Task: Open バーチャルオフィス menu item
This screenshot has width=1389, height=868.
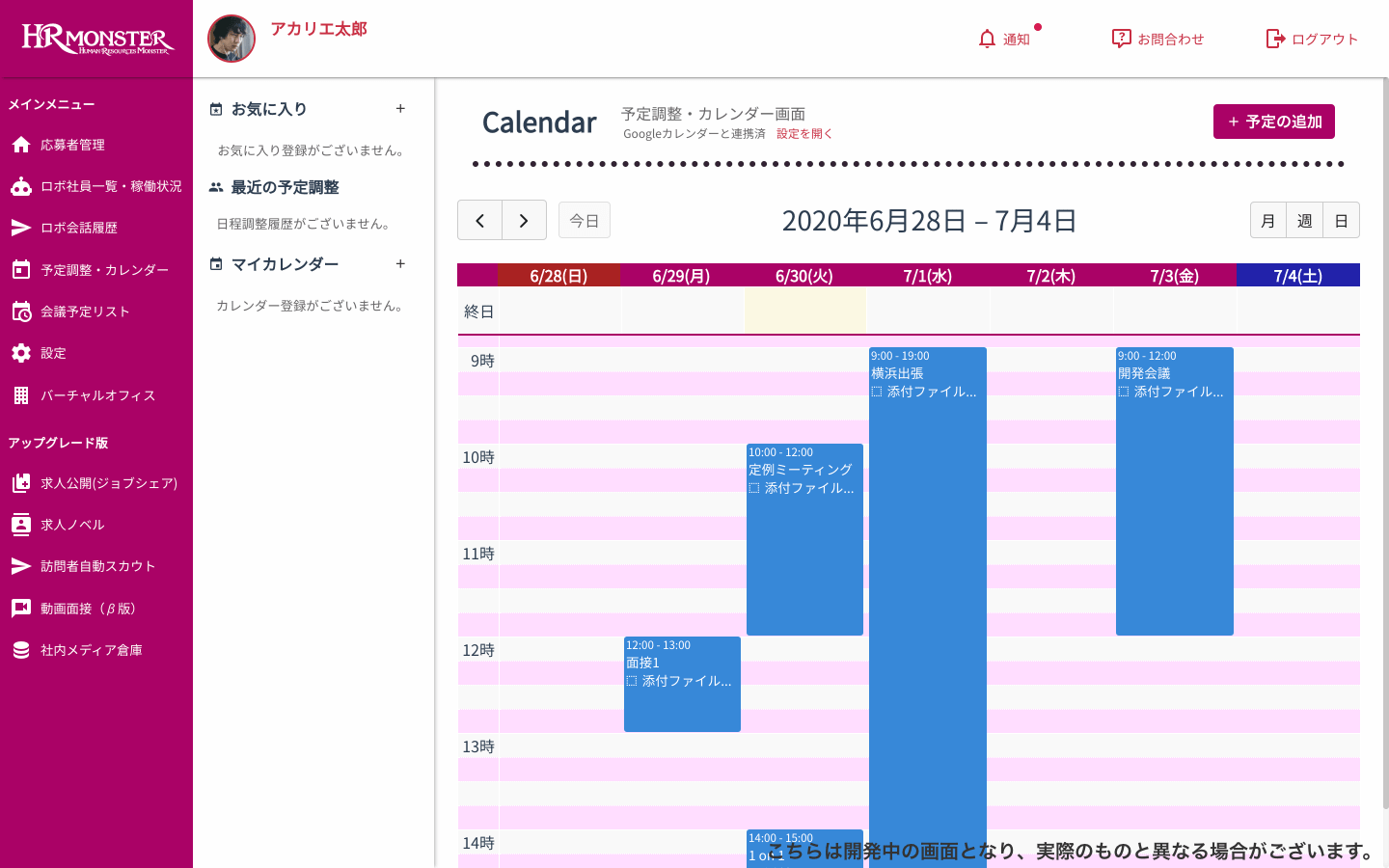Action: 96,395
